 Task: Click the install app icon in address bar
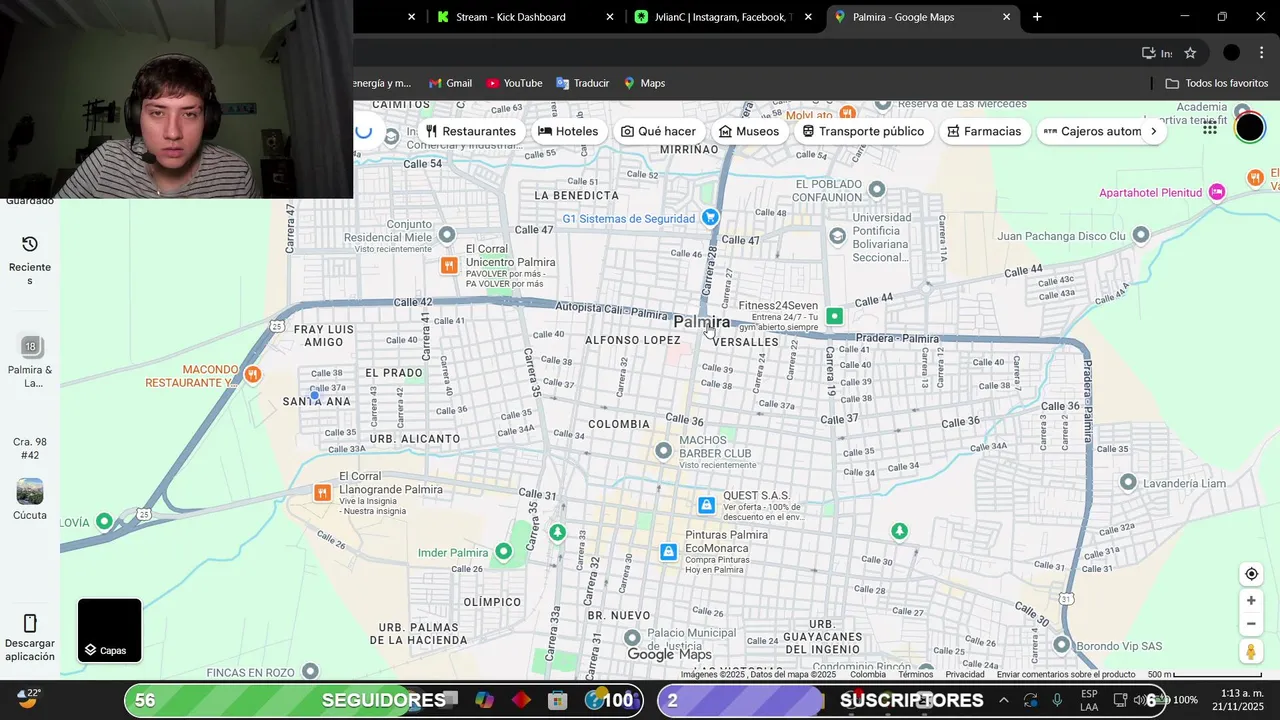(1149, 53)
